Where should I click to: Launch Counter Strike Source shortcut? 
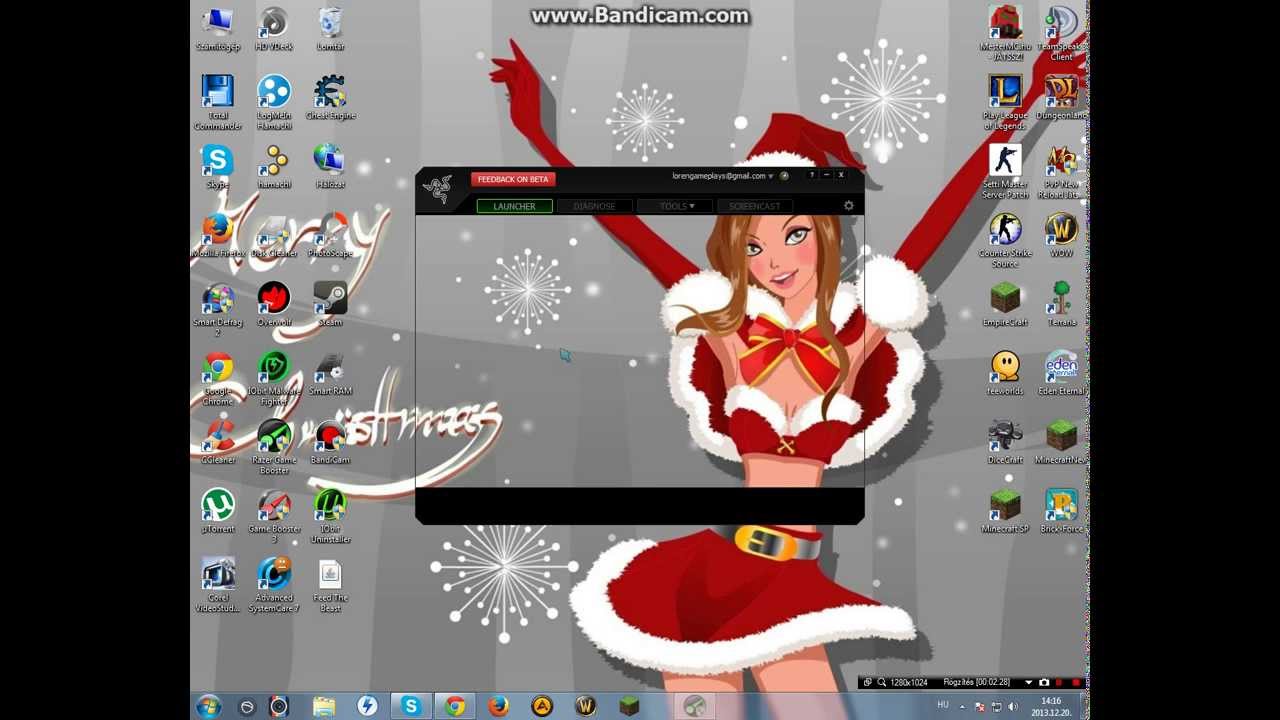(1005, 241)
